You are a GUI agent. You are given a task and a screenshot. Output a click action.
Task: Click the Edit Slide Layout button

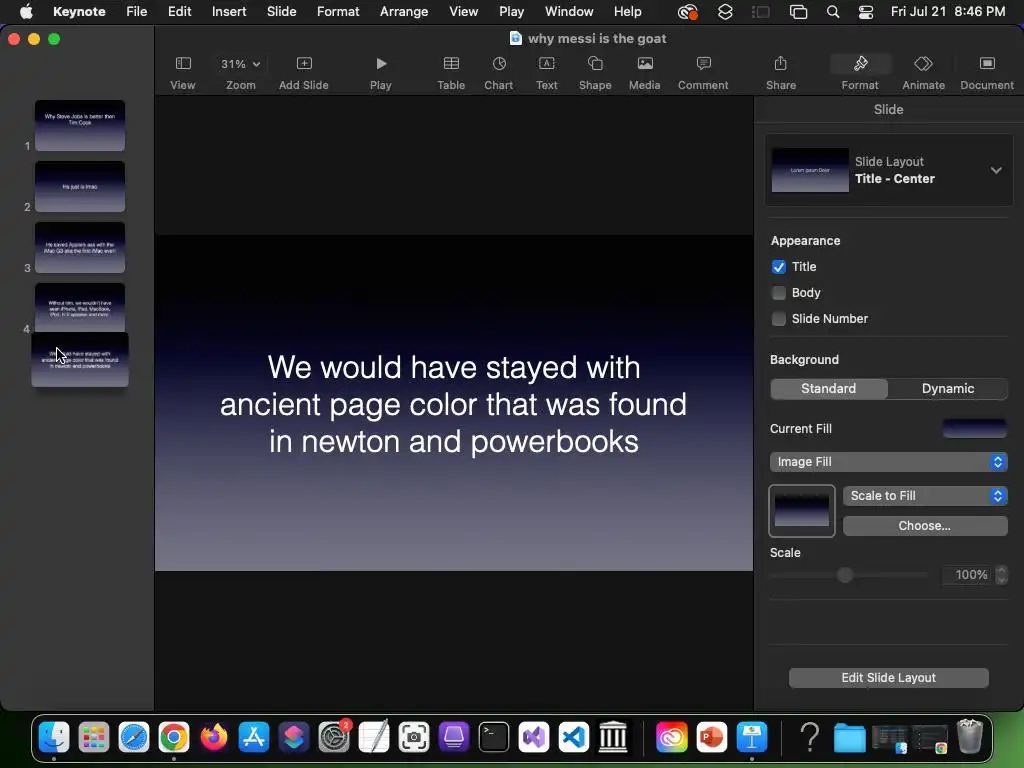(888, 678)
